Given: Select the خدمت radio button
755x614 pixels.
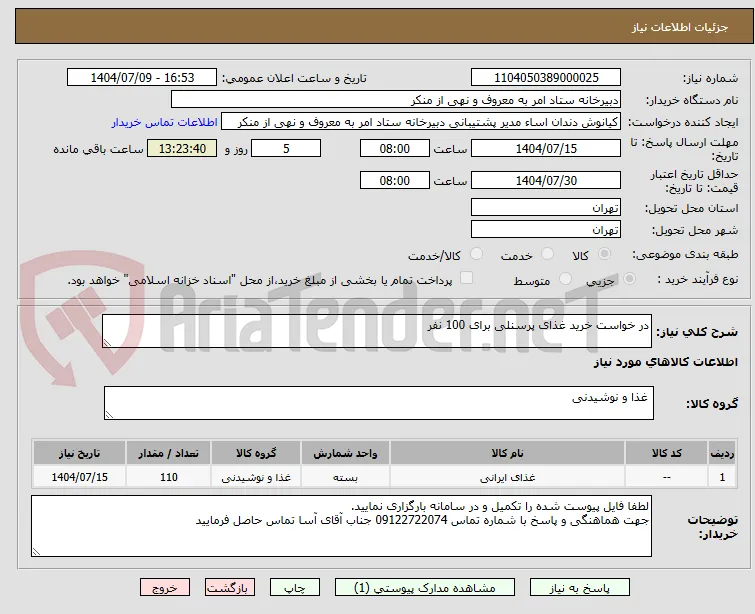Looking at the screenshot, I should [x=547, y=254].
